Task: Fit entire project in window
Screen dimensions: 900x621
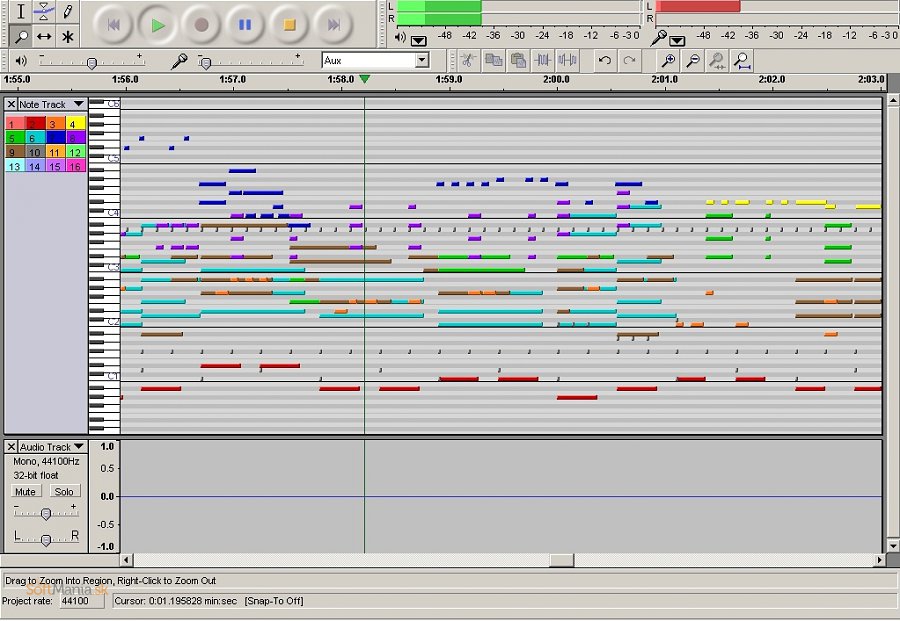Action: [742, 60]
